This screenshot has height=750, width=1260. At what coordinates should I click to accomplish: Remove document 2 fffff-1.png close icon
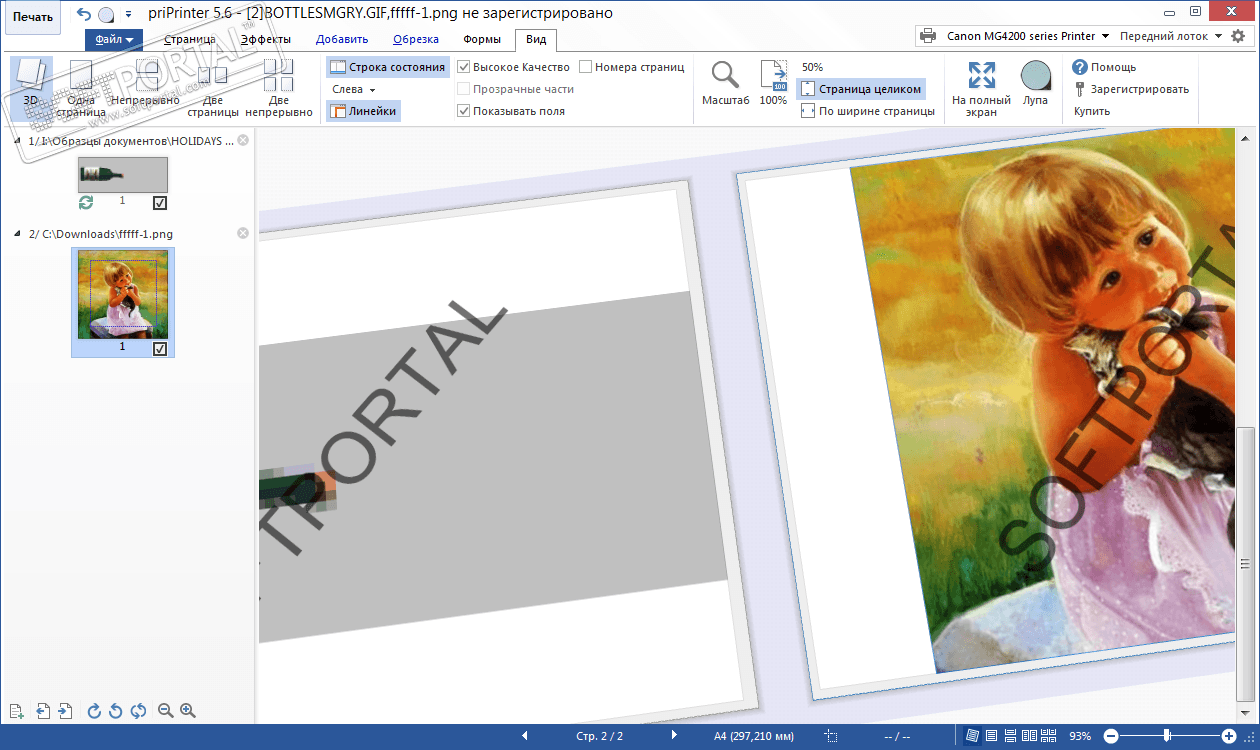point(242,233)
